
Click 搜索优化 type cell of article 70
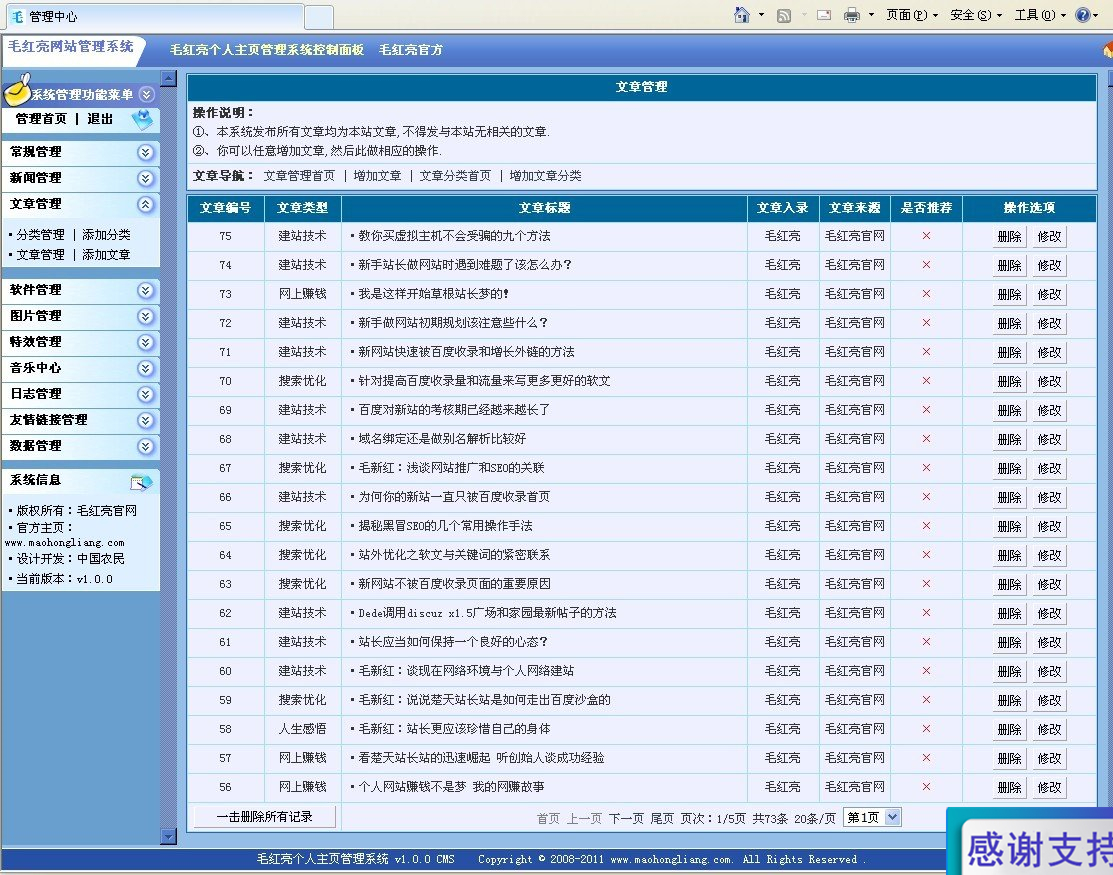[302, 381]
